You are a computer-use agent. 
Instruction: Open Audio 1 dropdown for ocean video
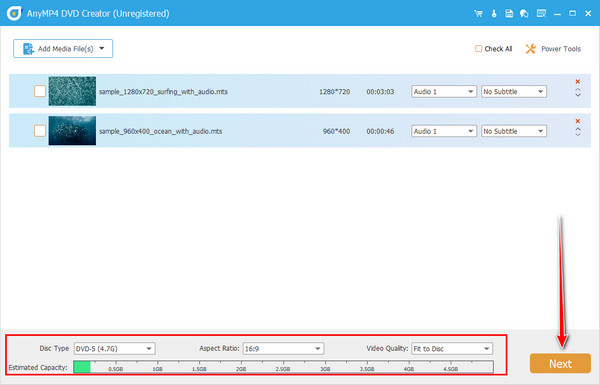(444, 131)
